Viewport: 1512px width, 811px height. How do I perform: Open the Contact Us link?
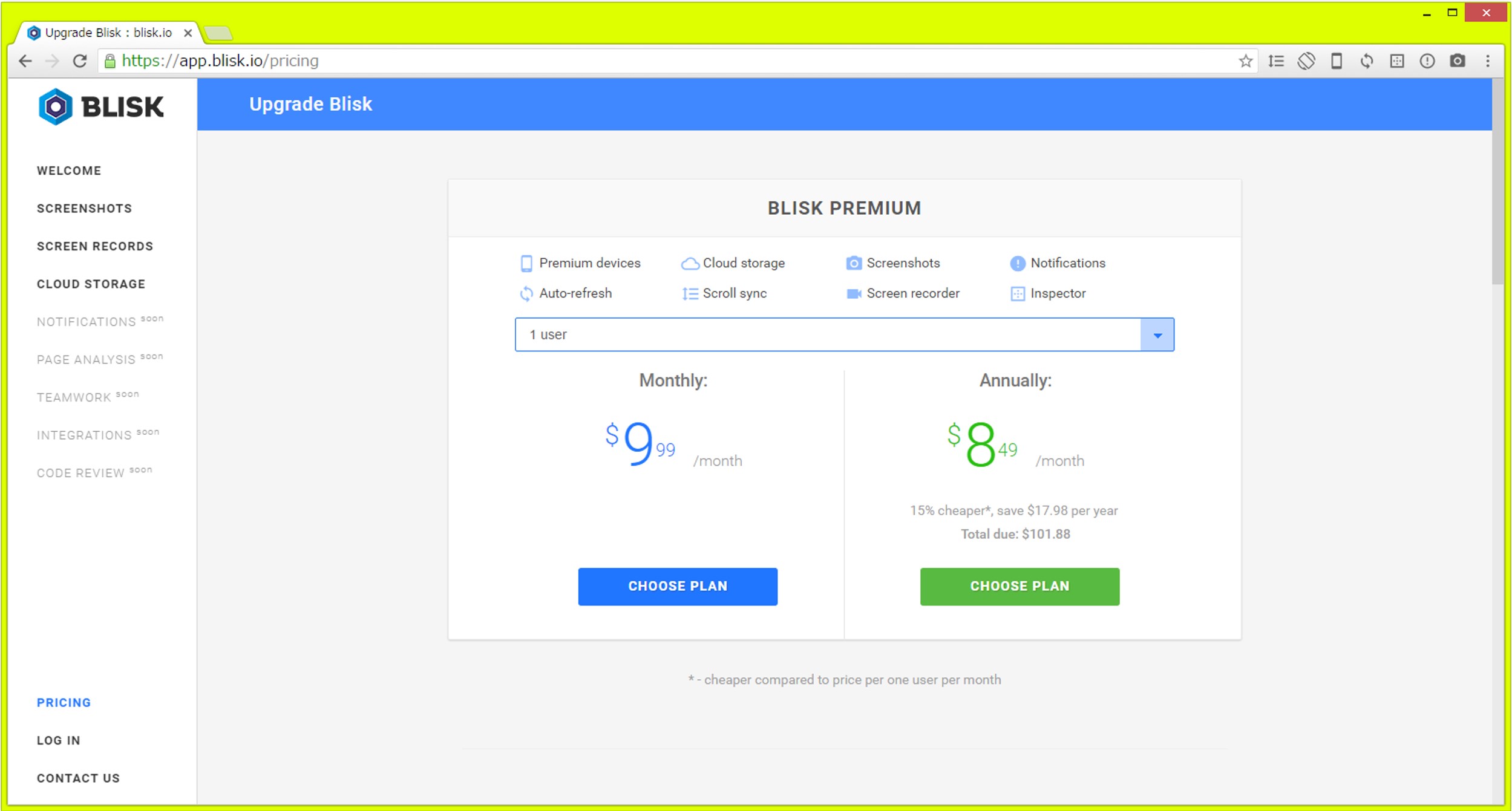(x=78, y=778)
